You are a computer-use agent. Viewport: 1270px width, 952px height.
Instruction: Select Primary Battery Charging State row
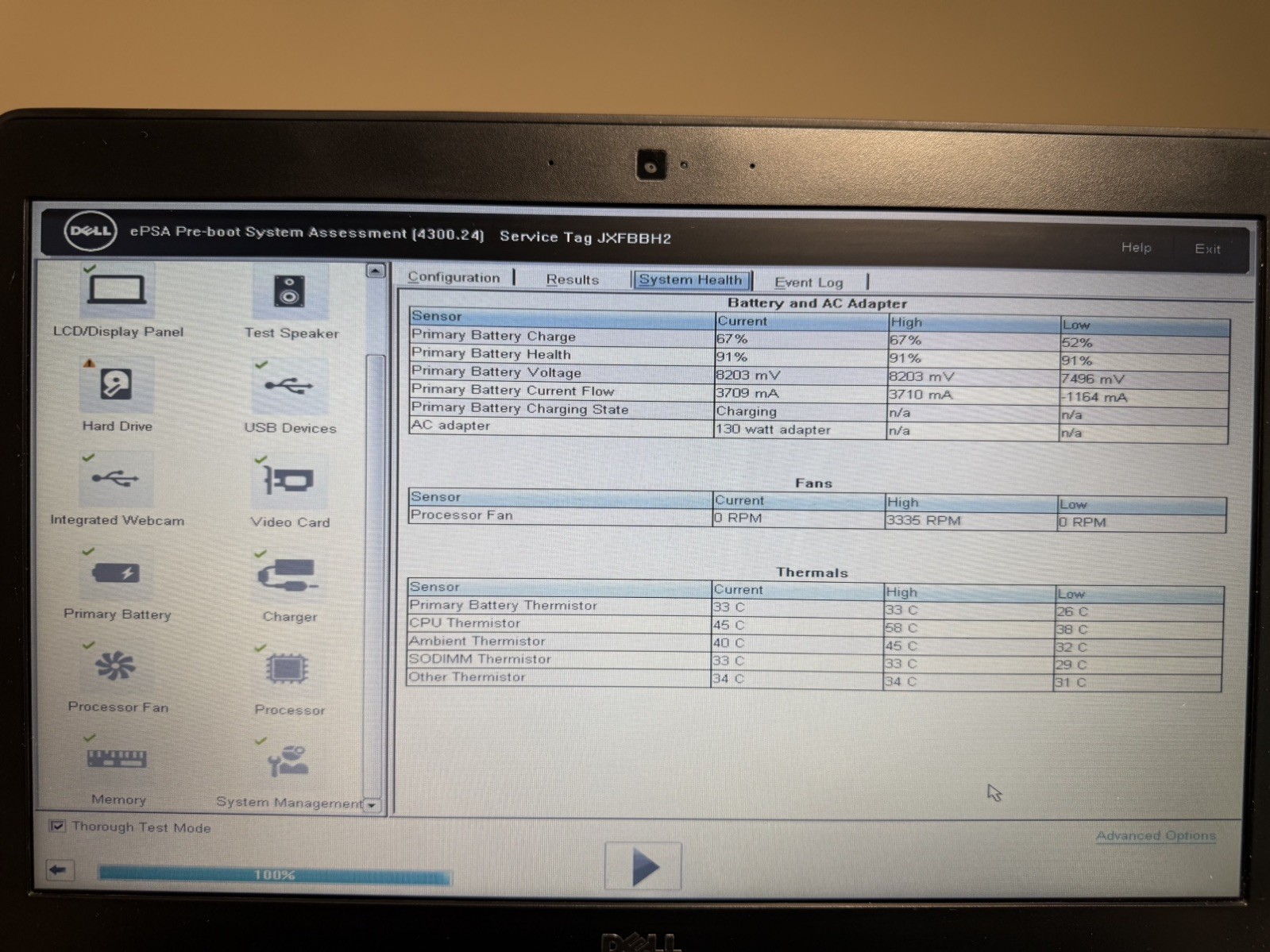(819, 411)
